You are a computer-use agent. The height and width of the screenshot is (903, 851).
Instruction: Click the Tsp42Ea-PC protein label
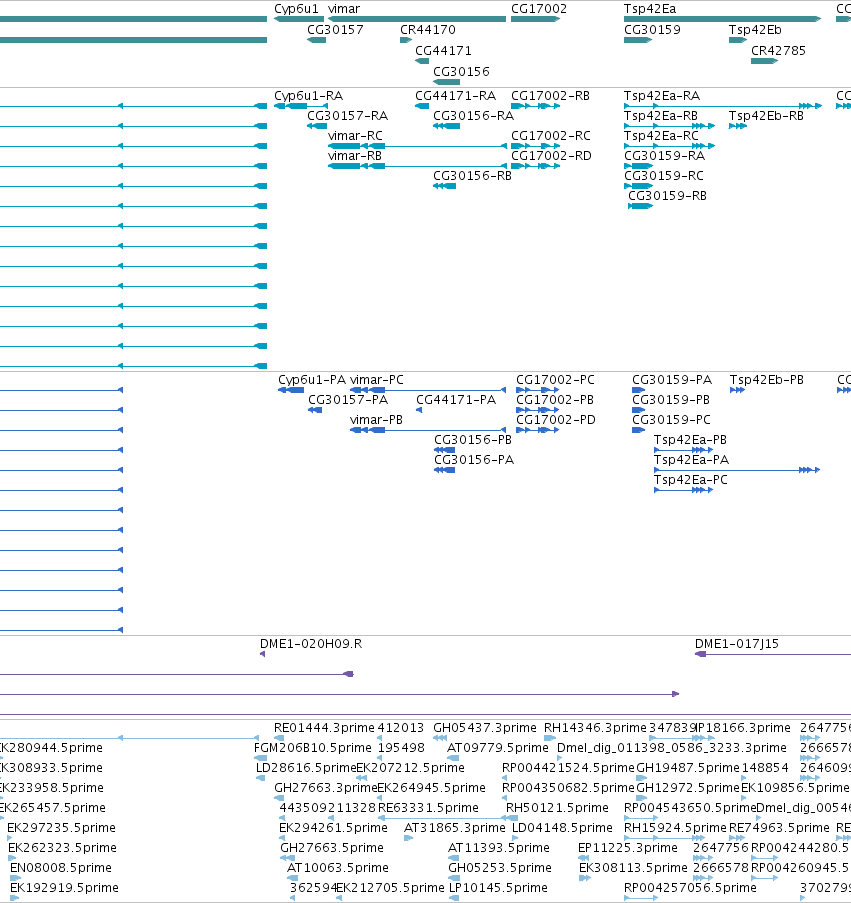tap(691, 480)
